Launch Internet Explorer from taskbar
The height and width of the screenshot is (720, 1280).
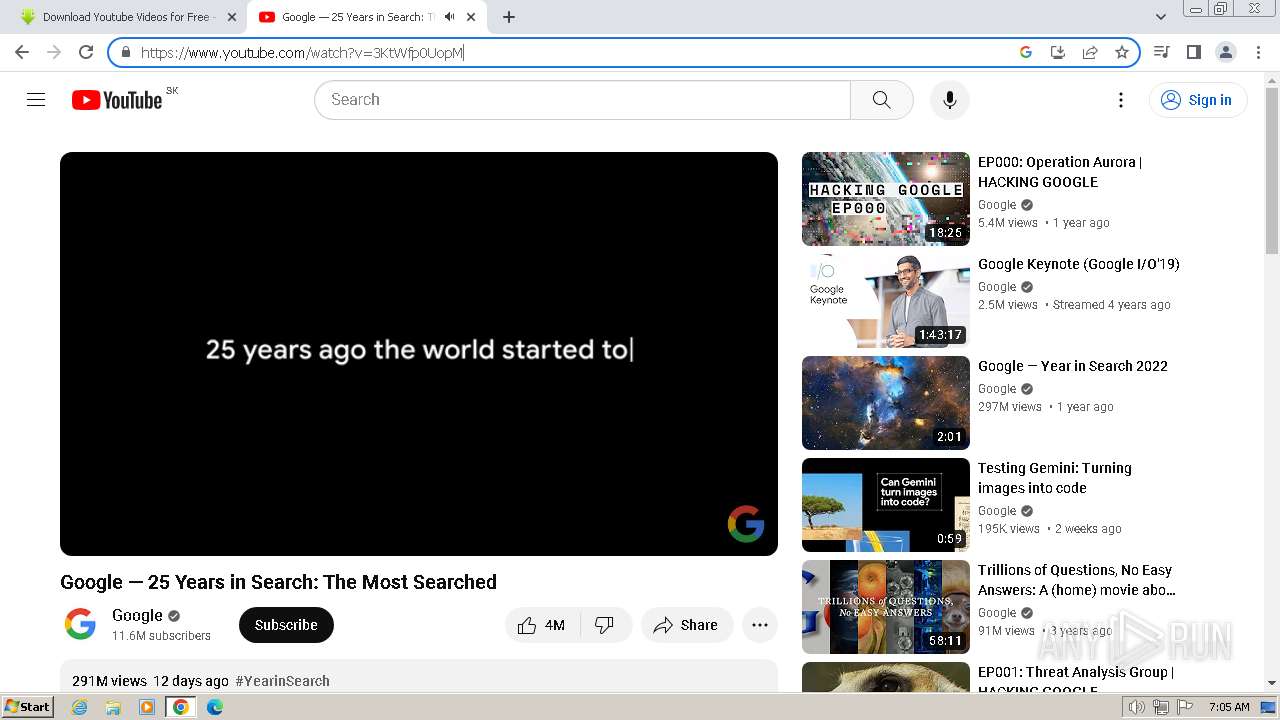80,707
